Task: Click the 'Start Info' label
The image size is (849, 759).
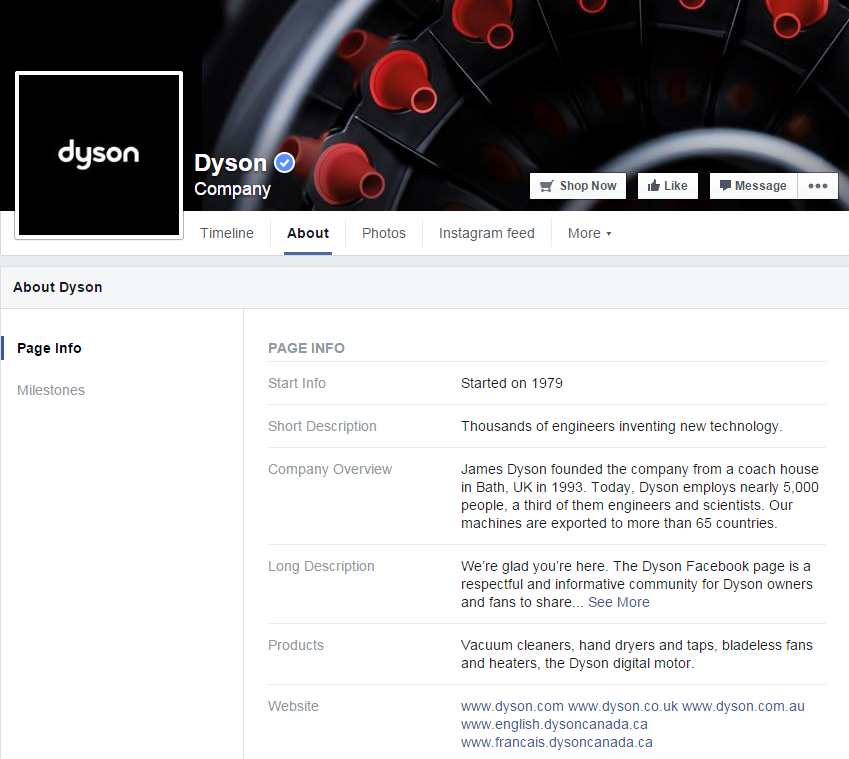Action: (x=297, y=383)
